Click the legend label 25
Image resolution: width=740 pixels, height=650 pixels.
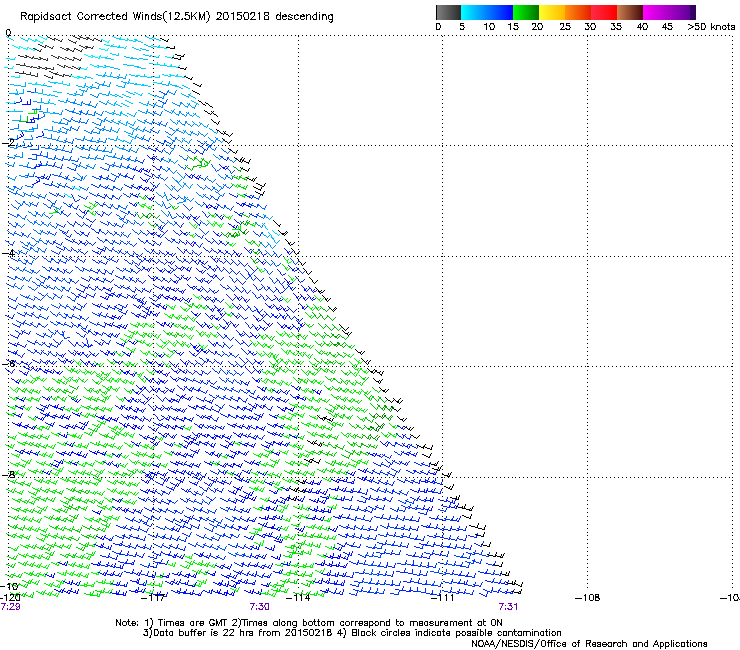click(565, 27)
